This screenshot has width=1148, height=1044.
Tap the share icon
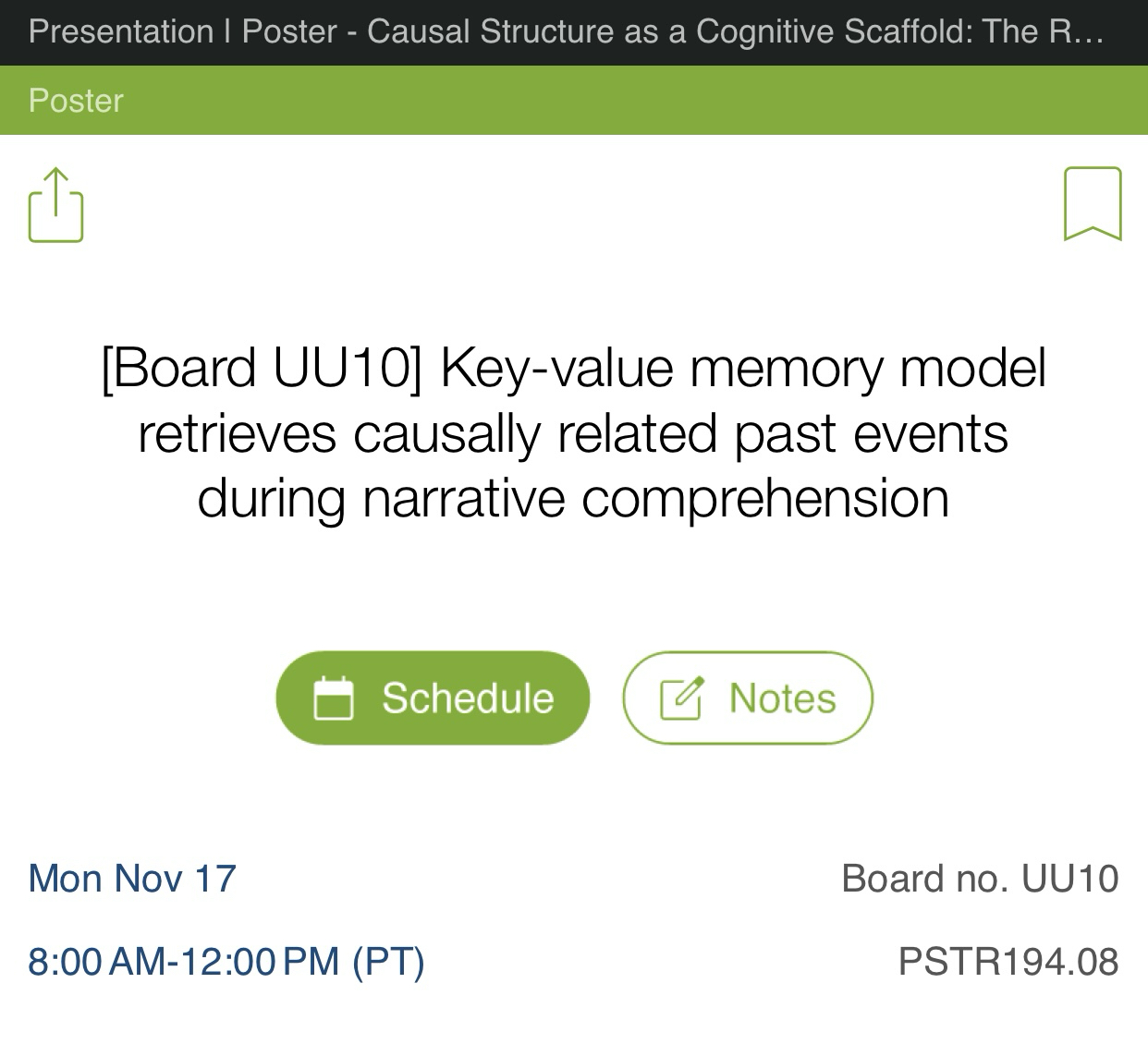56,205
